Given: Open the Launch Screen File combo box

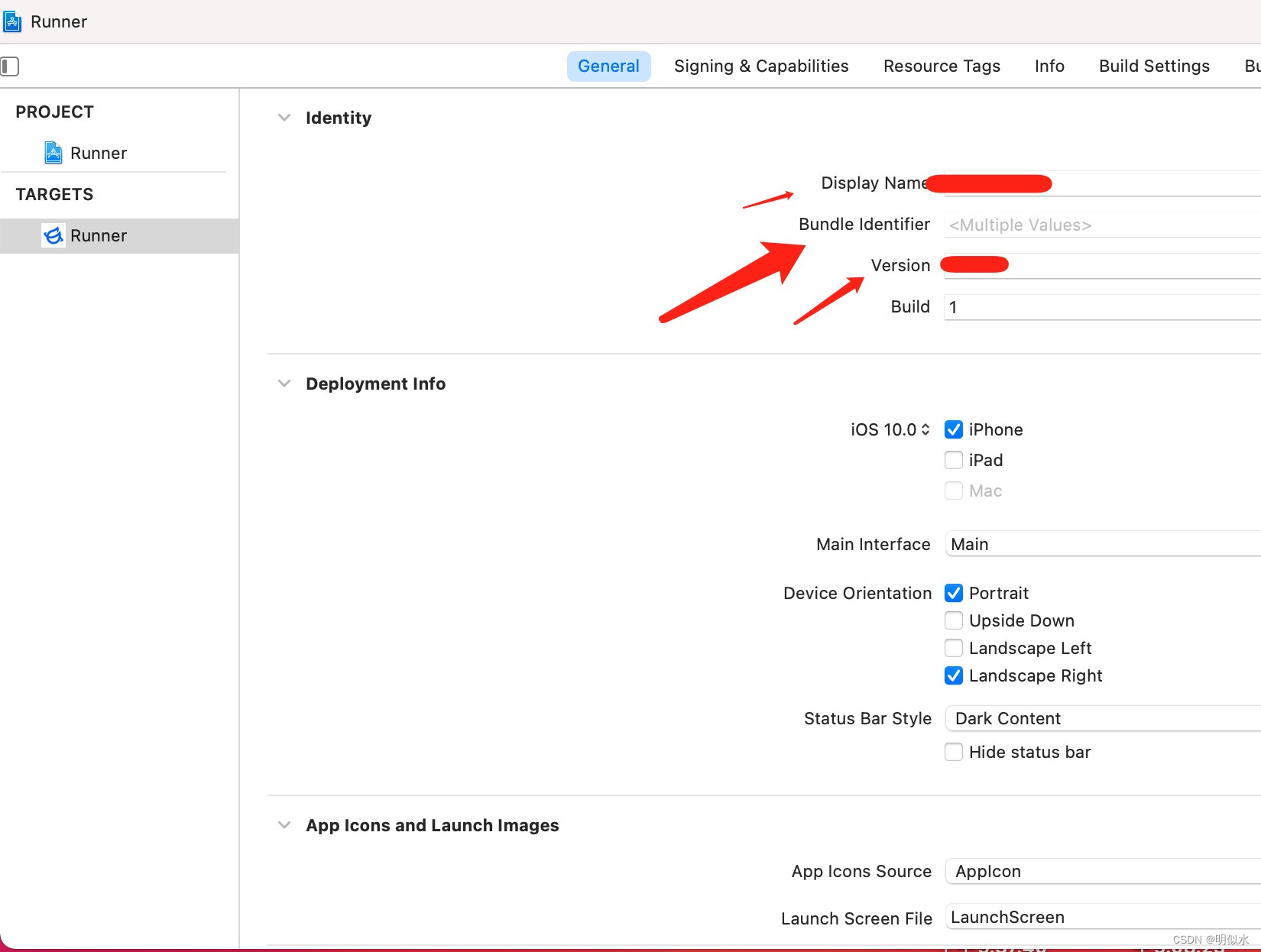Looking at the screenshot, I should [1103, 917].
